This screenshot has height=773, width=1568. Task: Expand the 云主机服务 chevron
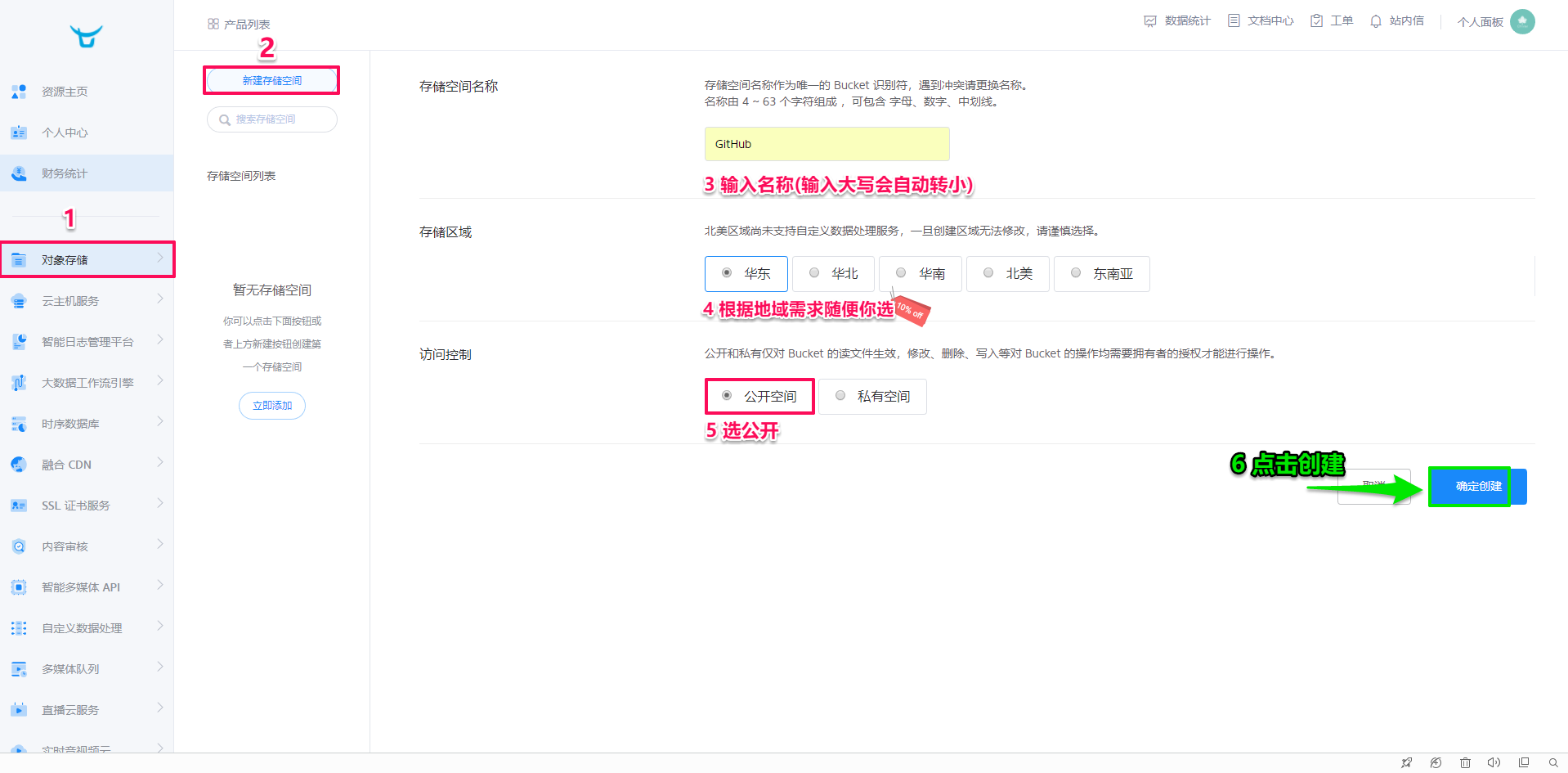[160, 299]
